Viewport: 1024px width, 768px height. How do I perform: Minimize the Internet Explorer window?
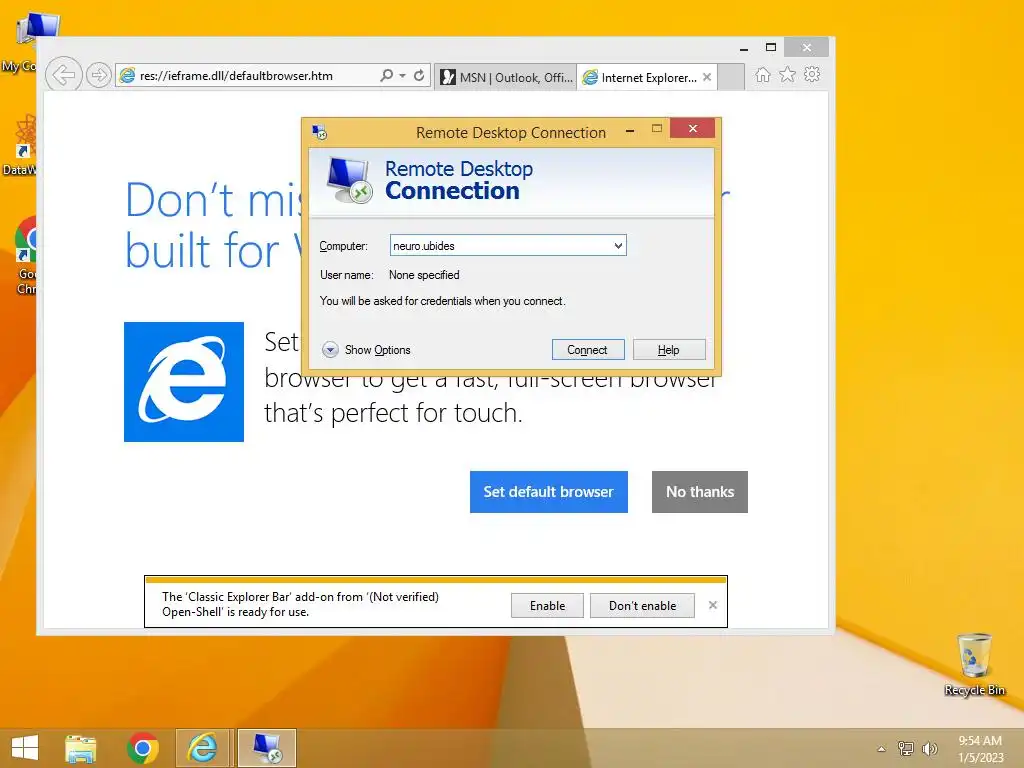click(x=743, y=48)
